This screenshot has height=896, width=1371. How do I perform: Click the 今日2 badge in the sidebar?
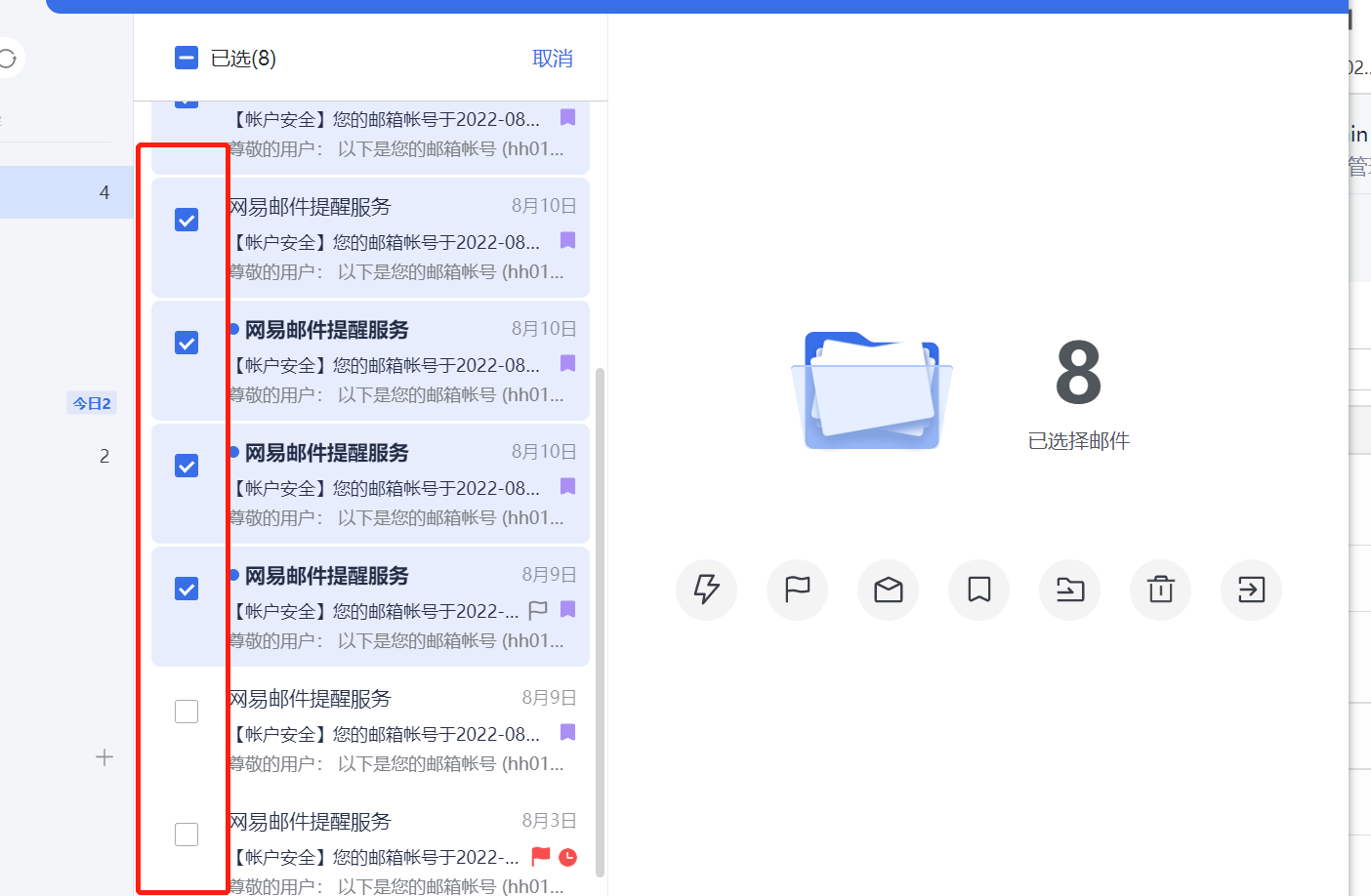(91, 402)
